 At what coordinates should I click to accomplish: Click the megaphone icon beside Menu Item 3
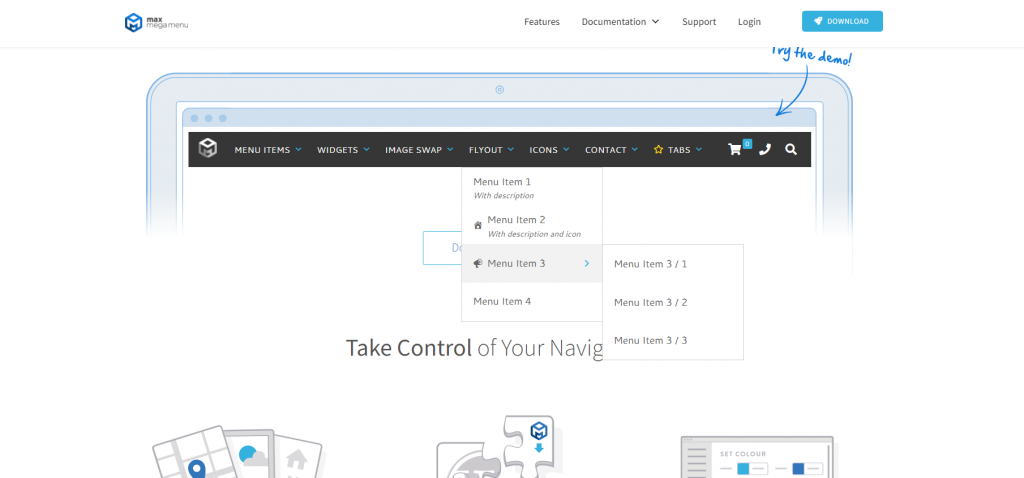point(478,263)
